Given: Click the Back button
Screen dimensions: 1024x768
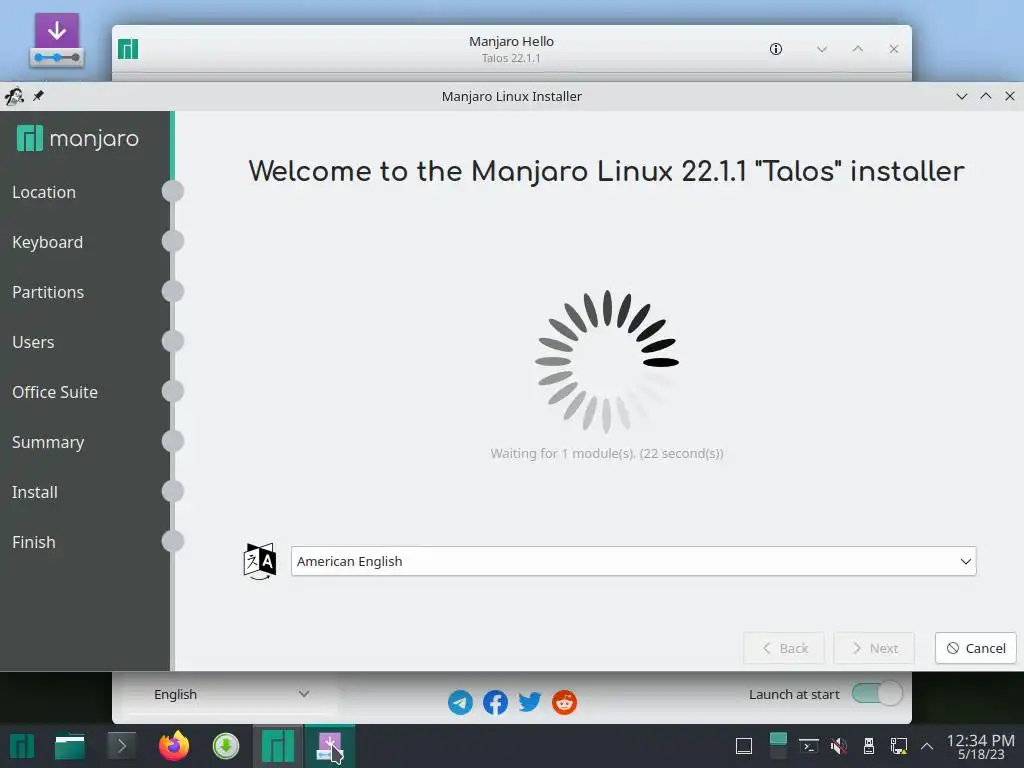Looking at the screenshot, I should pyautogui.click(x=784, y=648).
